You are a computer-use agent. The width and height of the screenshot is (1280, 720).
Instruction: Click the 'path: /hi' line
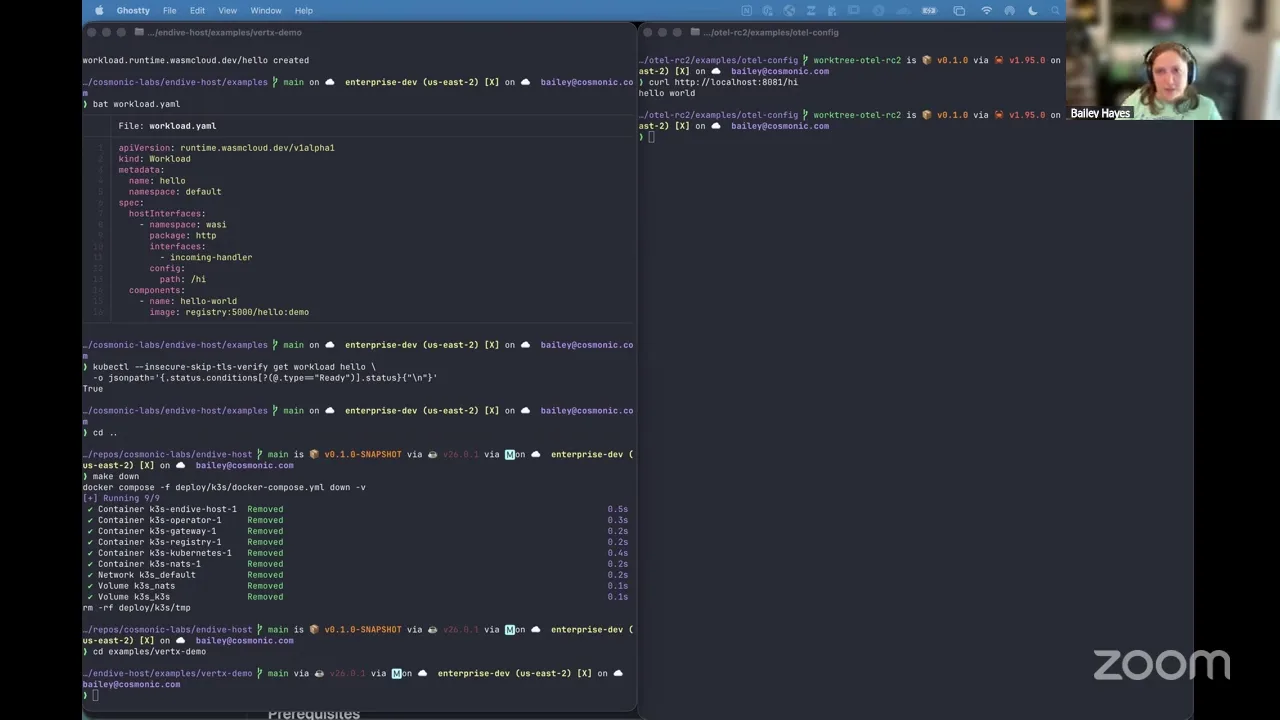point(183,280)
